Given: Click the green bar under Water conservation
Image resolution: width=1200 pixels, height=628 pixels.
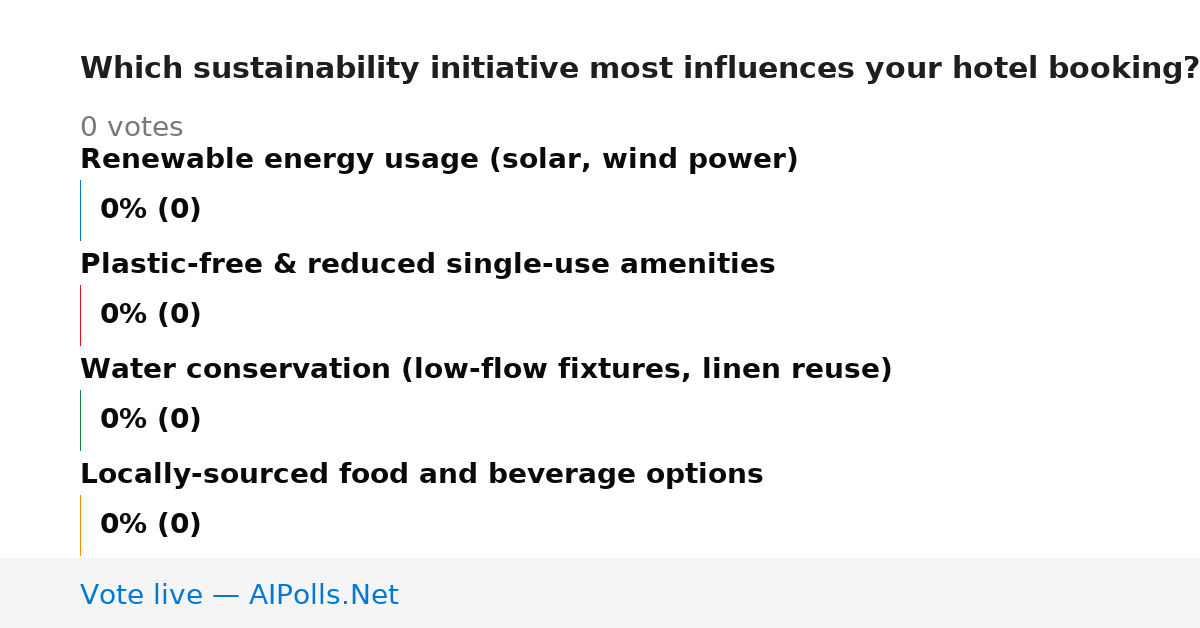Looking at the screenshot, I should tap(80, 420).
